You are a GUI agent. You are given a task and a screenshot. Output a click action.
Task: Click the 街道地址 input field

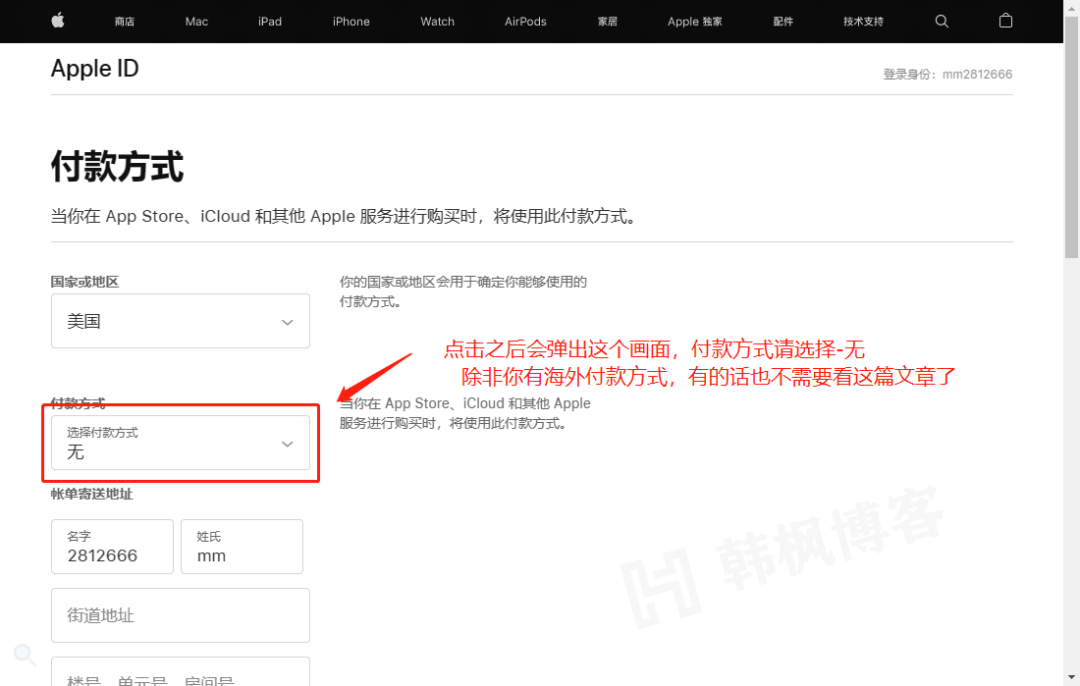click(180, 615)
